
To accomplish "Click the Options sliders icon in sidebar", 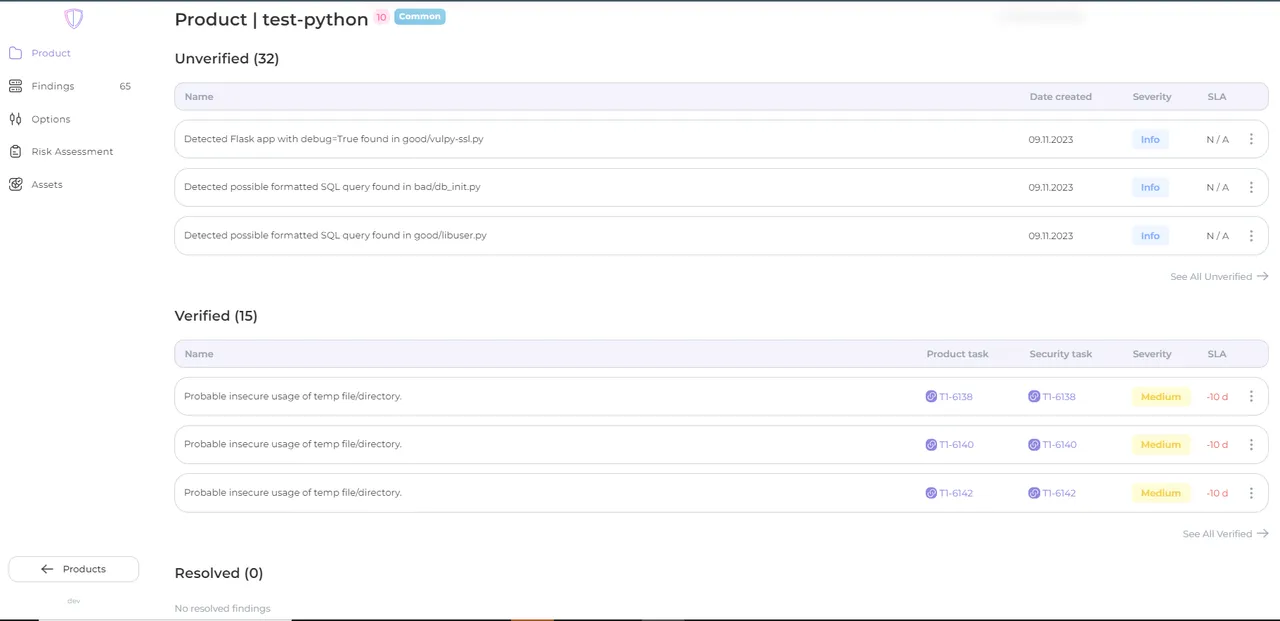I will [x=14, y=118].
